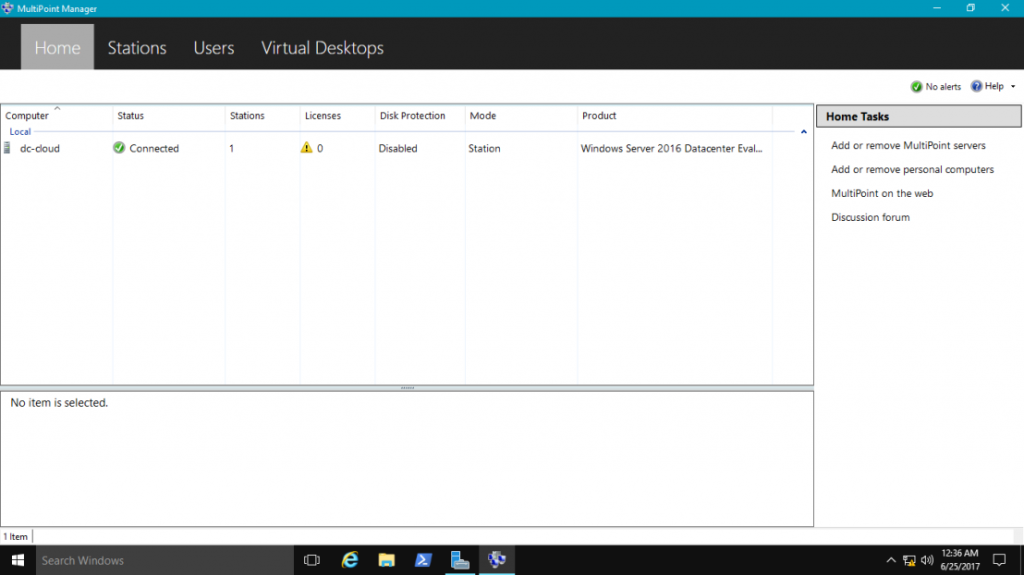Click the license warning triangle icon

point(306,148)
